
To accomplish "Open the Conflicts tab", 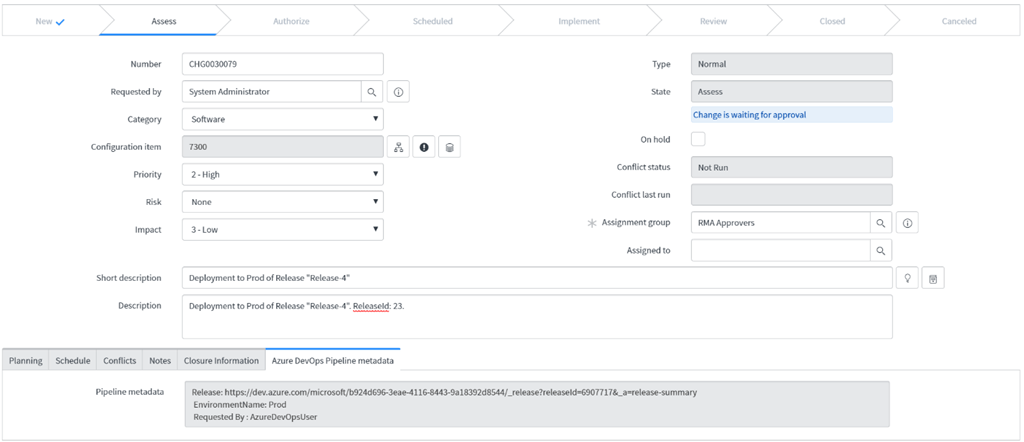I will point(120,360).
